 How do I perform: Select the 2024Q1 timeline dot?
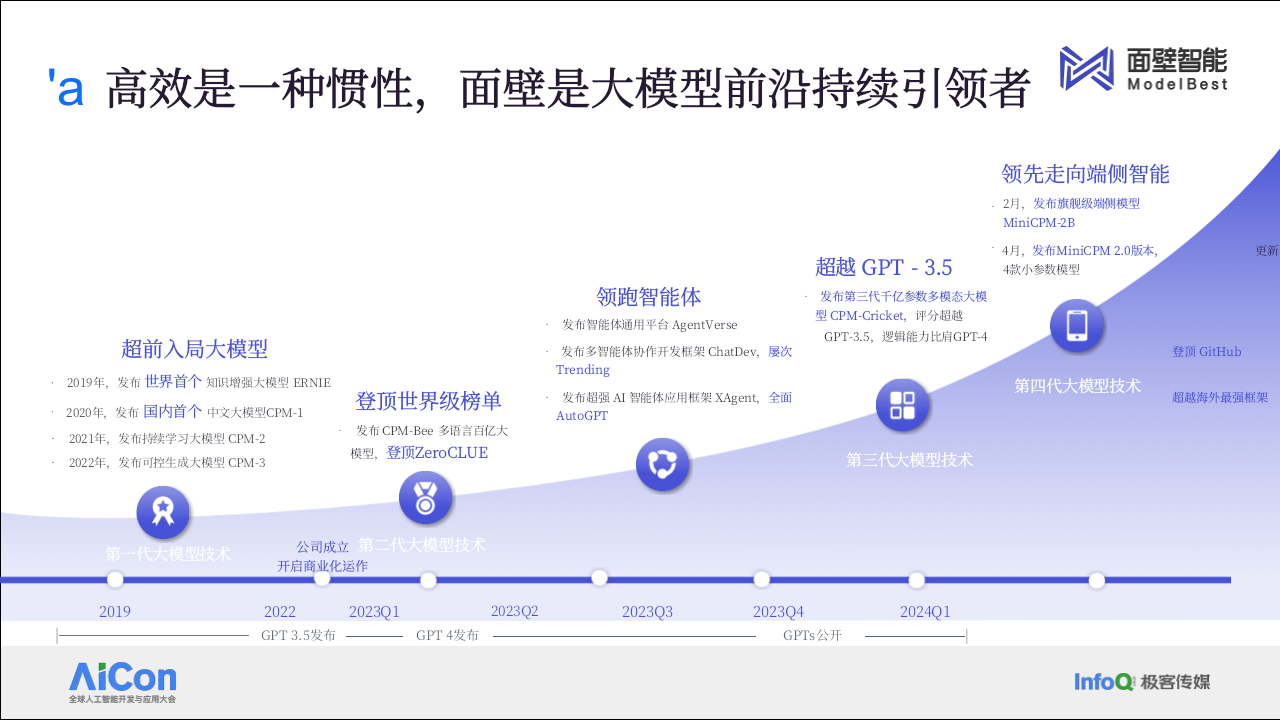917,578
